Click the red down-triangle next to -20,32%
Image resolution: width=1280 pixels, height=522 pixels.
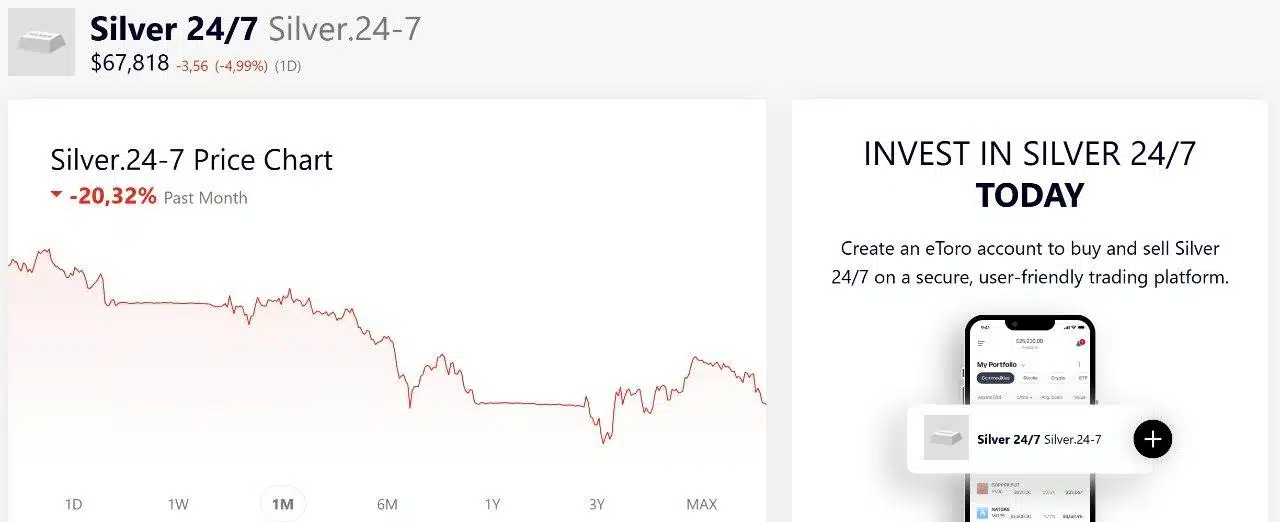pyautogui.click(x=56, y=195)
